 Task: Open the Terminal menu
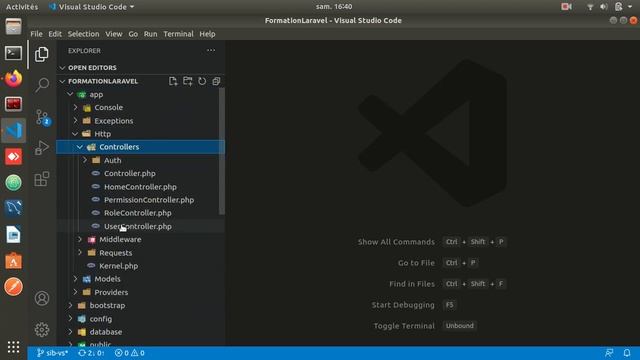(178, 34)
